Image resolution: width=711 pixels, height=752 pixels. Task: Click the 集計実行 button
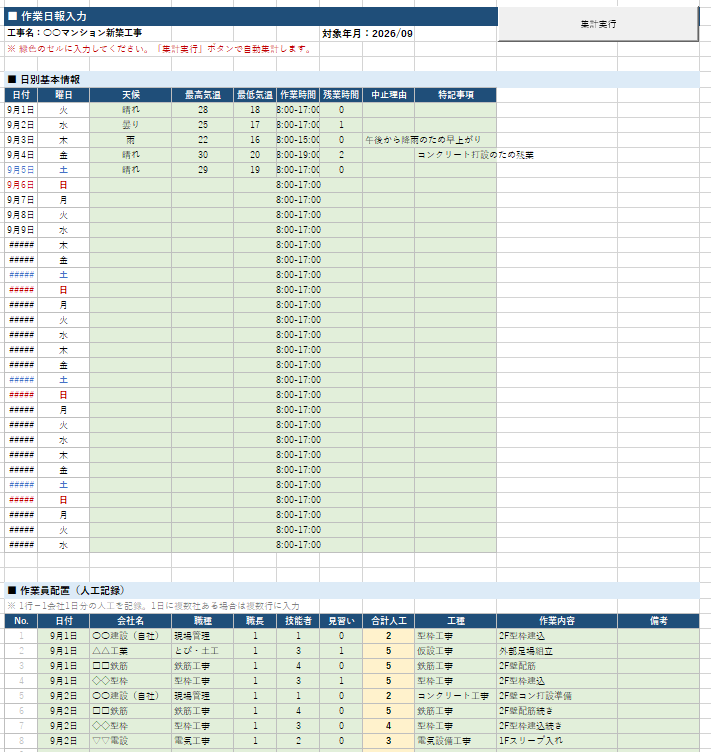(x=598, y=24)
